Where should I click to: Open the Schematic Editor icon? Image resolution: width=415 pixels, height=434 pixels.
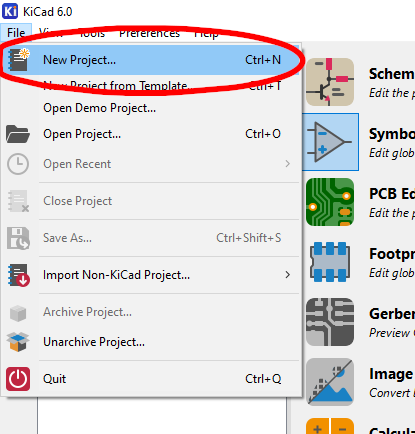click(x=330, y=82)
